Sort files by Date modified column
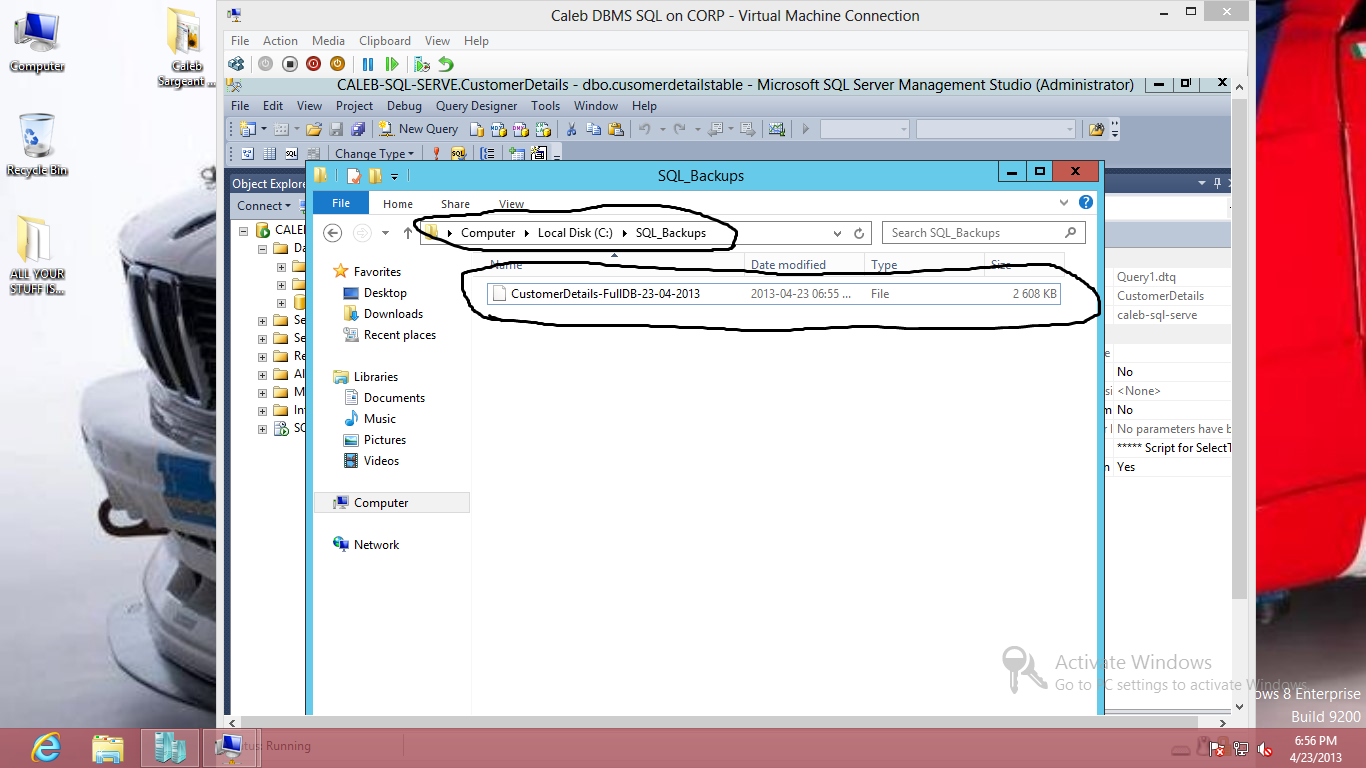 (805, 265)
